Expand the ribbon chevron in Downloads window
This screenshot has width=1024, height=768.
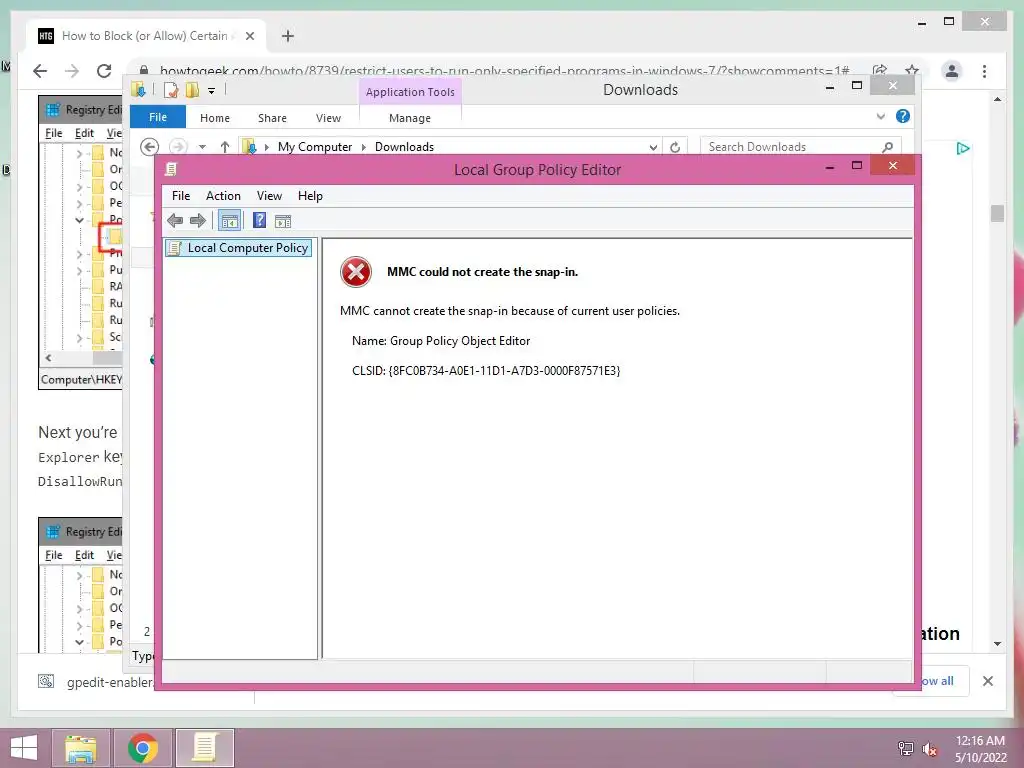pyautogui.click(x=880, y=117)
